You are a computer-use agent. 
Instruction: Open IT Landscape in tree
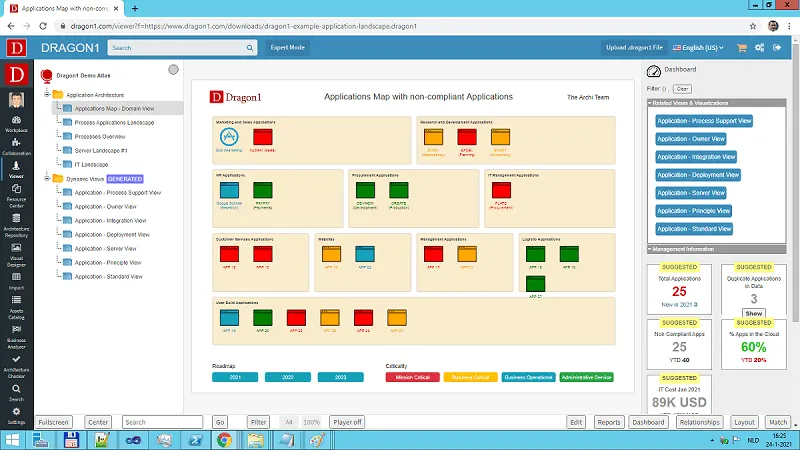91,164
